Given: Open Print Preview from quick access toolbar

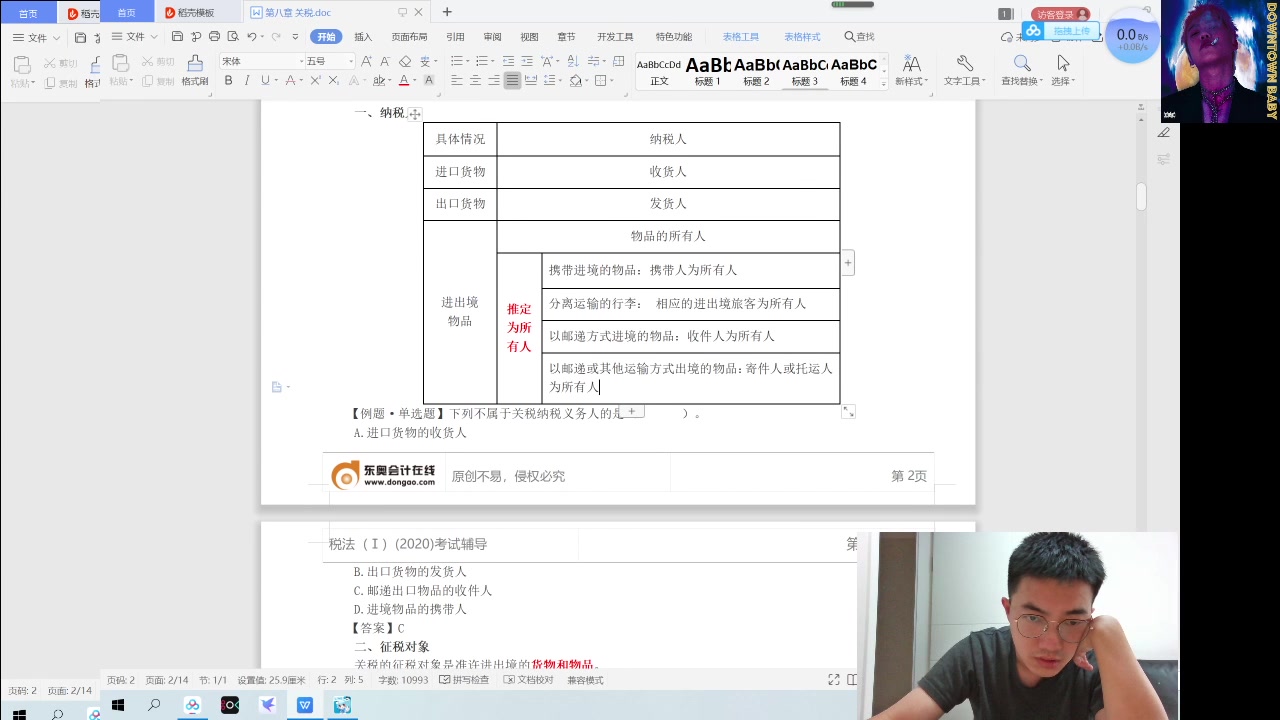Looking at the screenshot, I should 233,37.
